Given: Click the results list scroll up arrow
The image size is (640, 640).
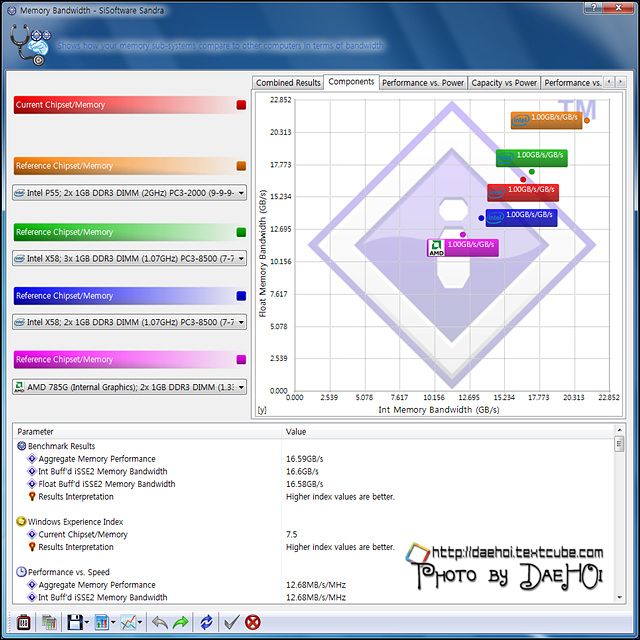Looking at the screenshot, I should 619,430.
